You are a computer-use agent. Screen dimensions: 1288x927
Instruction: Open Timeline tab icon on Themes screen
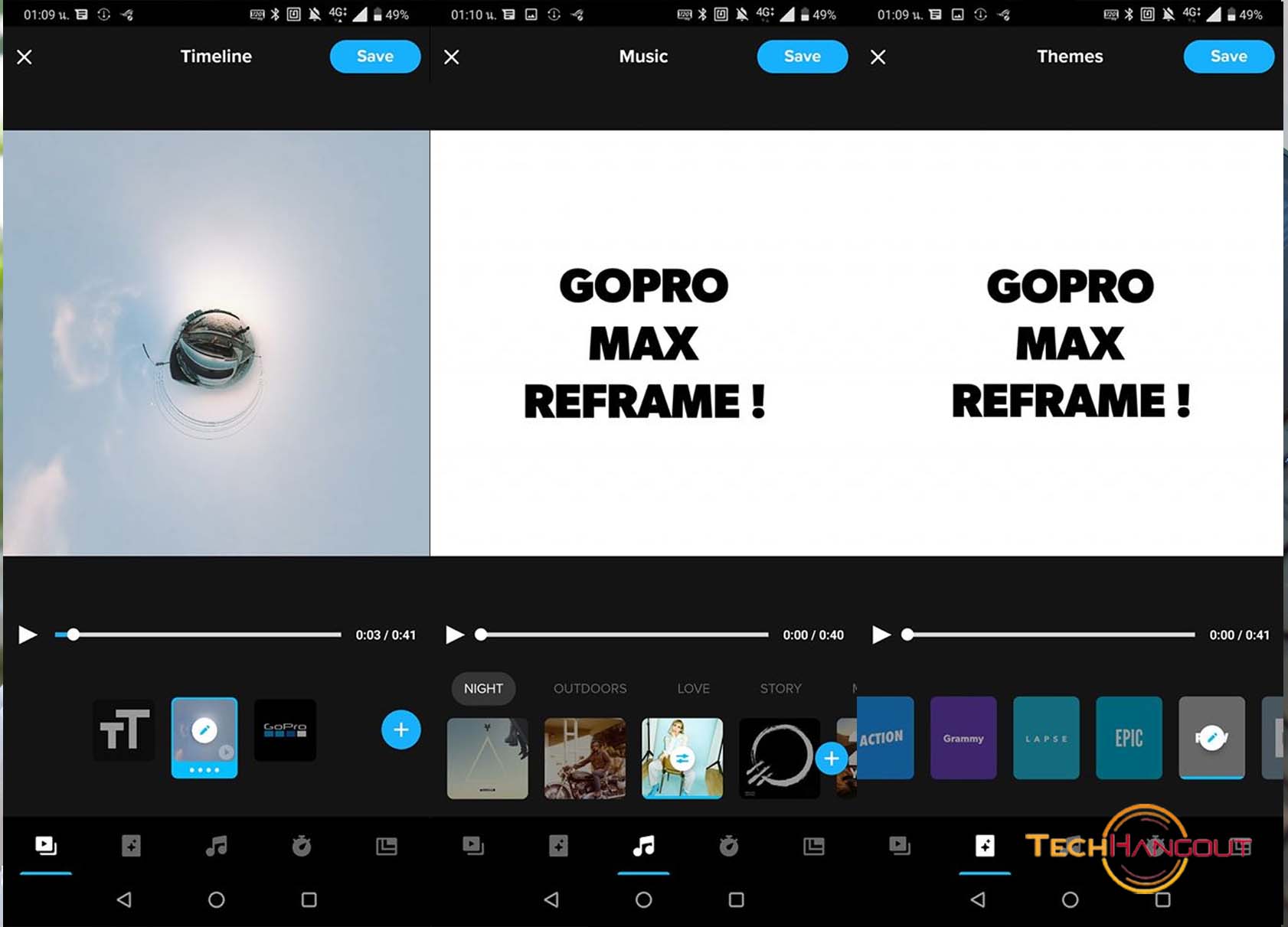(x=900, y=846)
